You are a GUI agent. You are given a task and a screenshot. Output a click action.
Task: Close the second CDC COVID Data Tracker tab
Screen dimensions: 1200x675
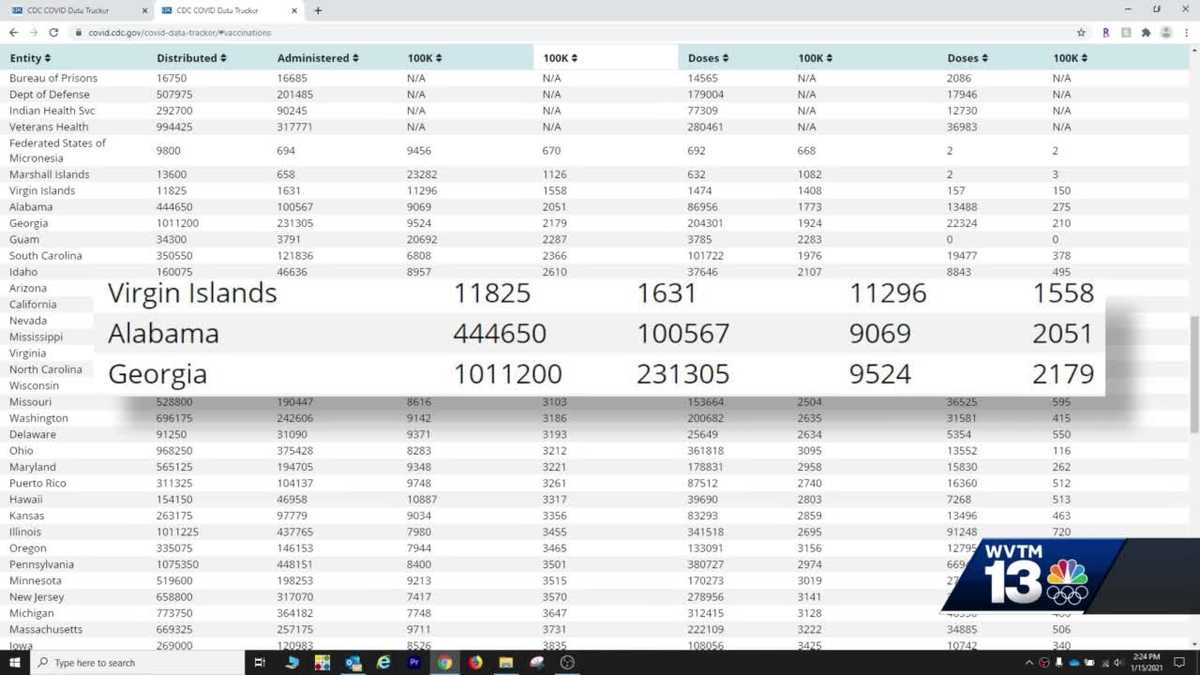pyautogui.click(x=295, y=10)
